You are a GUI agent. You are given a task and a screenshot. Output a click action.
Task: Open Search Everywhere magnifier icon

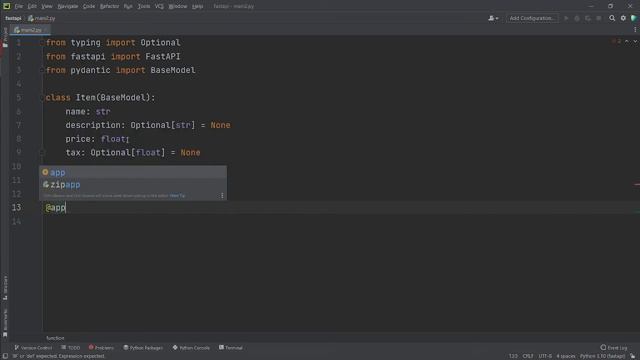[x=612, y=18]
